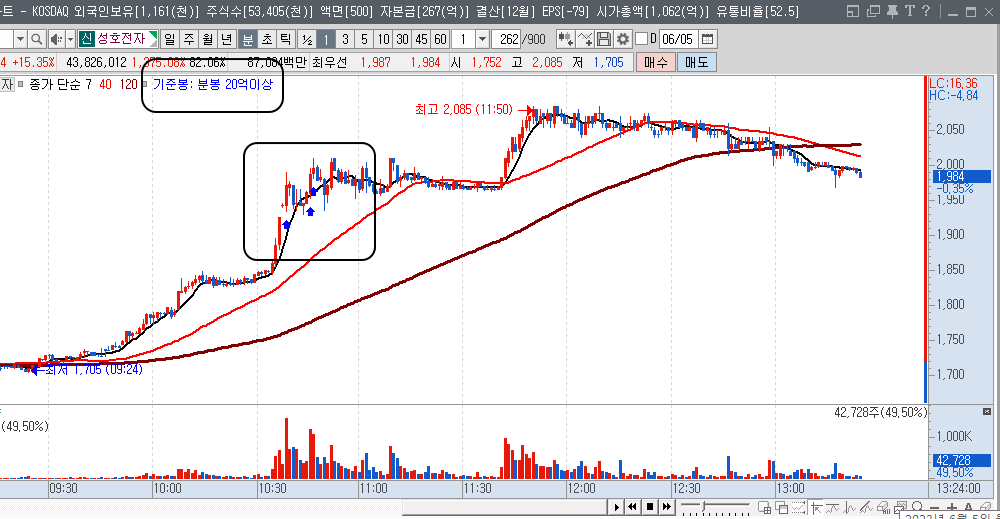This screenshot has width=1000, height=519.
Task: Click the duplicate window icon in title bar
Action: click(x=873, y=11)
